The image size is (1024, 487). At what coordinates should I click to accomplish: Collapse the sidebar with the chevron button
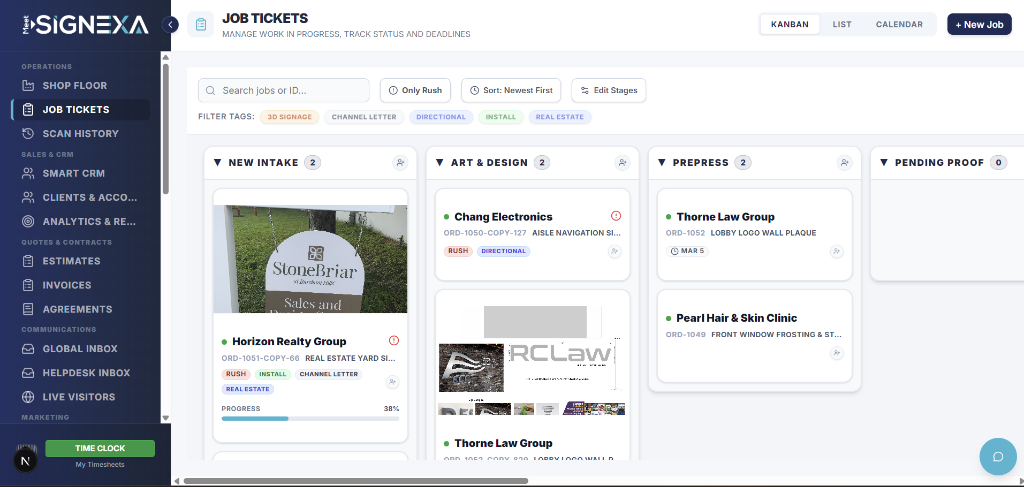pyautogui.click(x=171, y=24)
